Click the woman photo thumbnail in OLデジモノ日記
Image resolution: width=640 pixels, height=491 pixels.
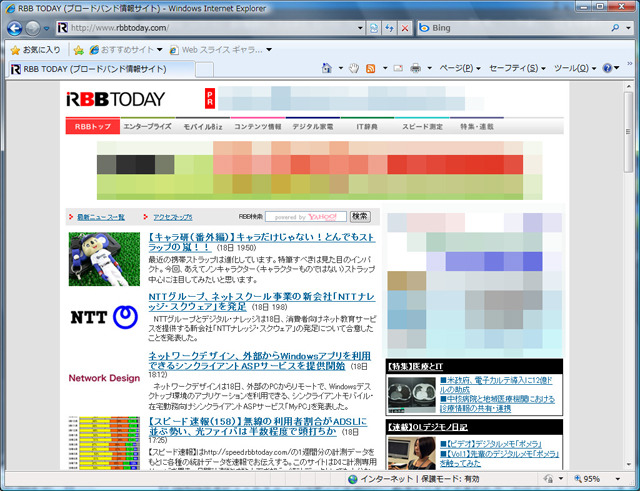click(x=412, y=453)
